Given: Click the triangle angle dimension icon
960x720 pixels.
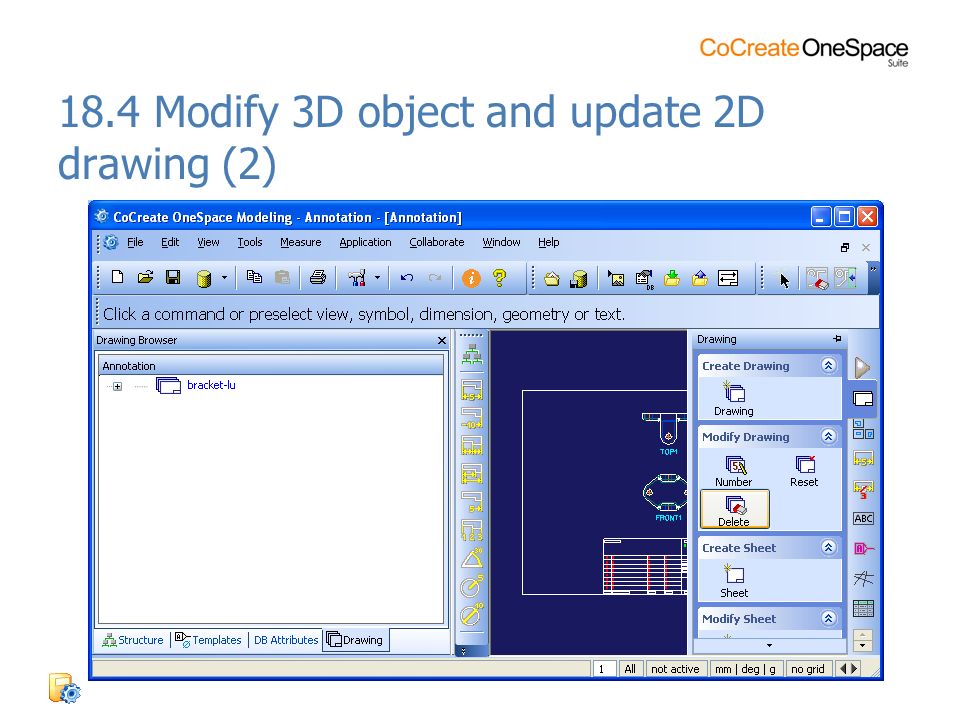Looking at the screenshot, I should point(471,558).
